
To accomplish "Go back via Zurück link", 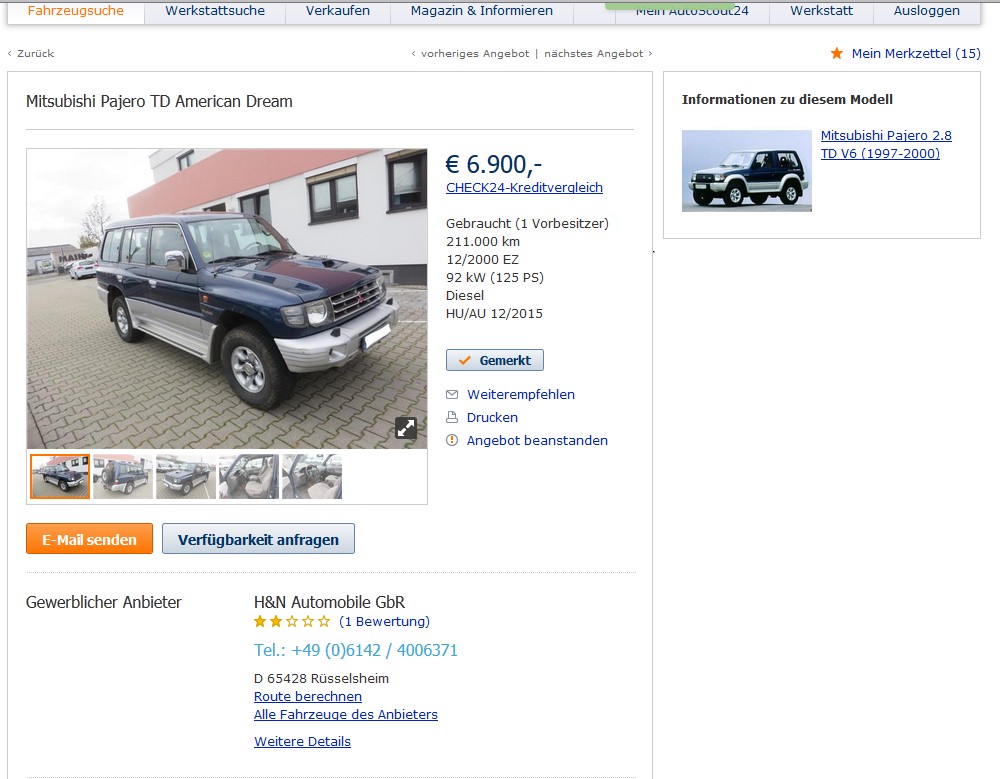I will click(31, 54).
